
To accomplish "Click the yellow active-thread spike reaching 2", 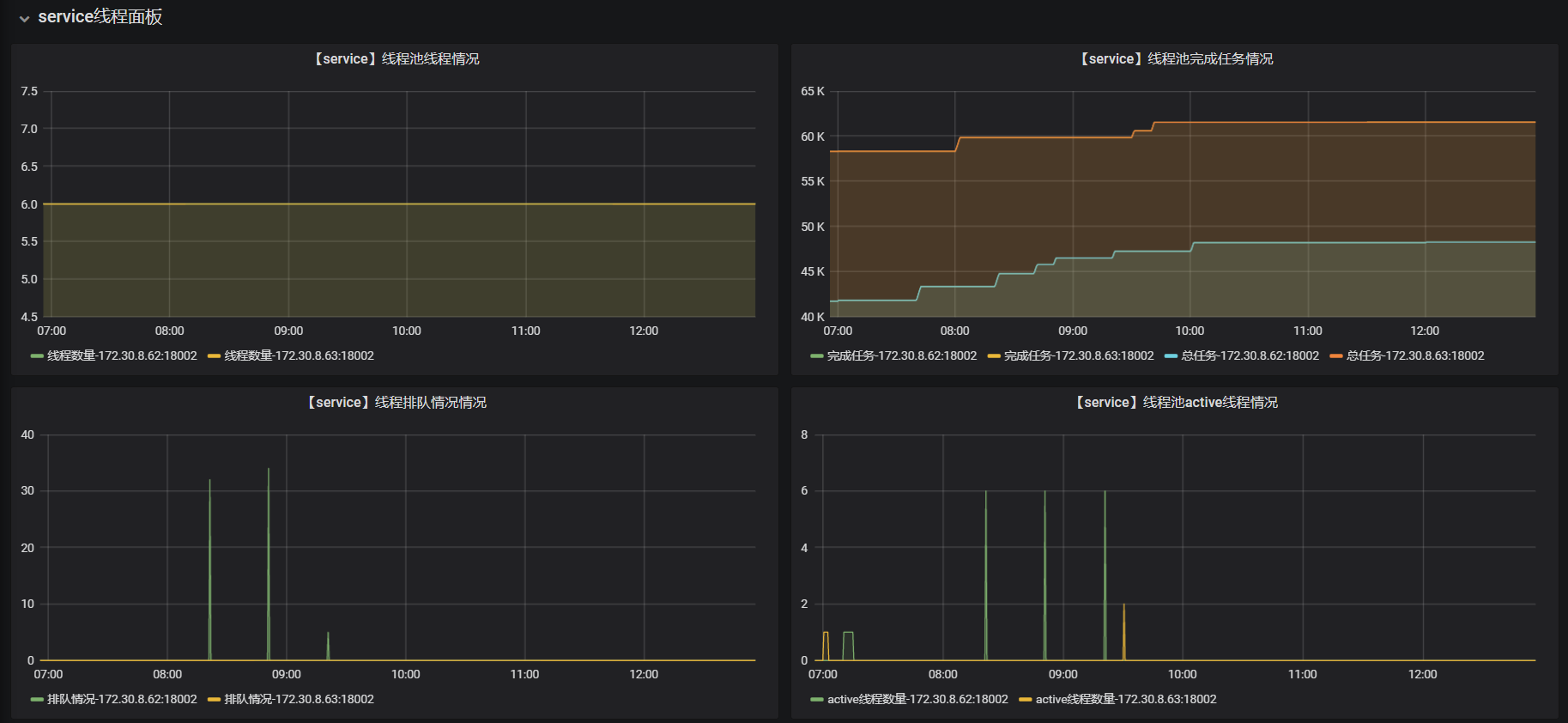I will coord(1123,631).
